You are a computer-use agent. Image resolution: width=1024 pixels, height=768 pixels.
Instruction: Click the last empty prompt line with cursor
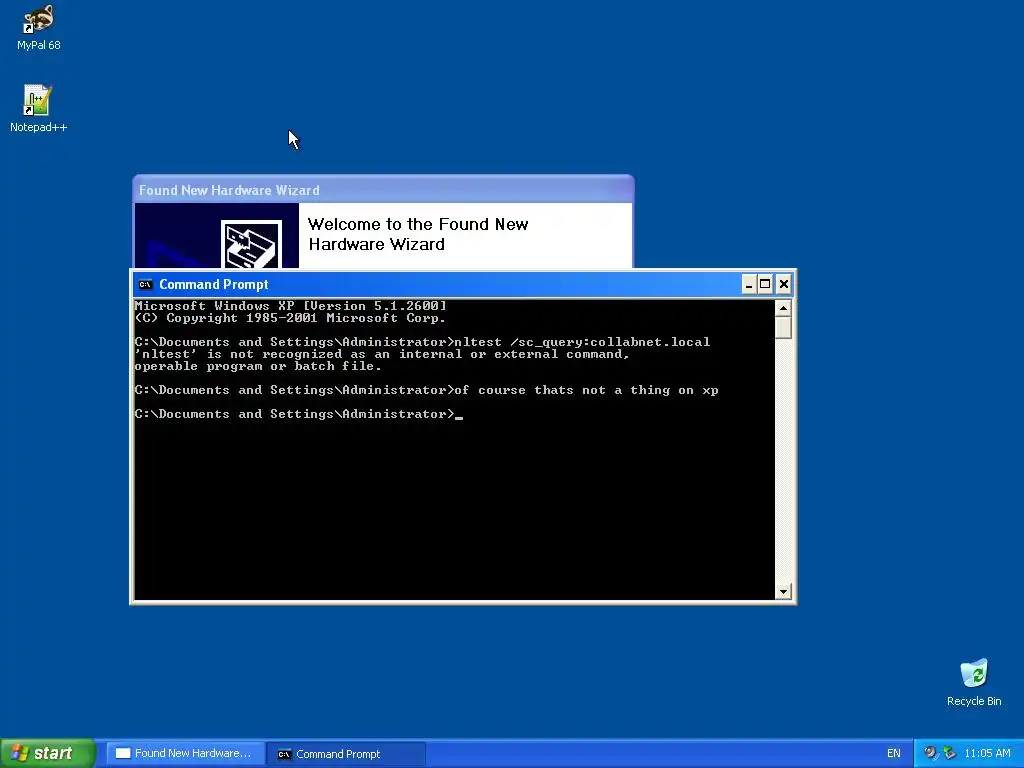[298, 414]
